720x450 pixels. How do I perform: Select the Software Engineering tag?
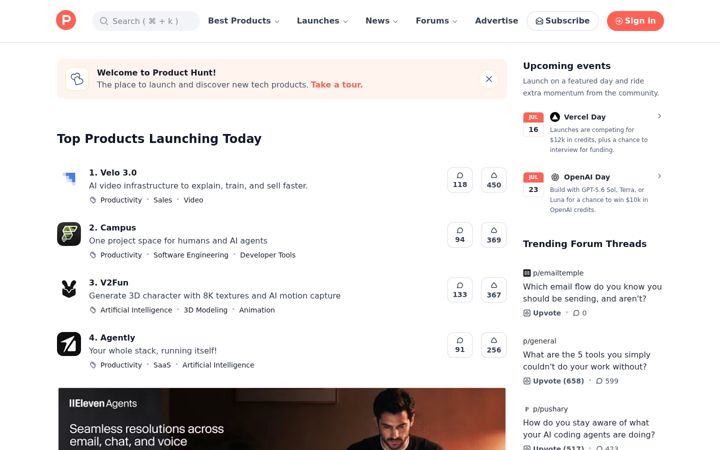[x=191, y=255]
